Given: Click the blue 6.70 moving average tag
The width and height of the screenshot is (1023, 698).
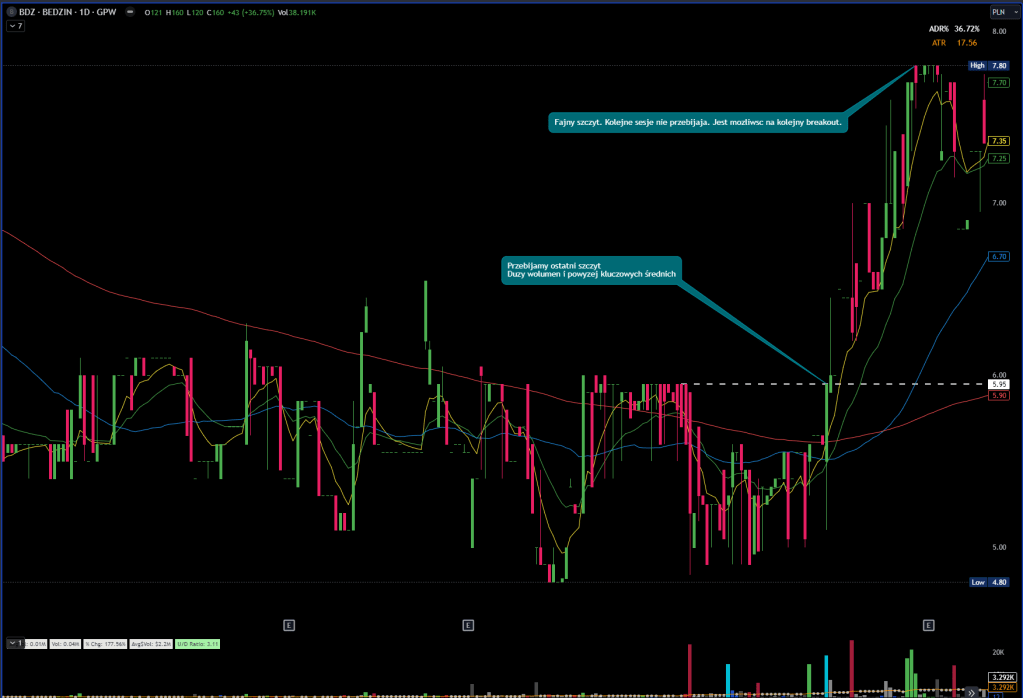Looking at the screenshot, I should pos(998,257).
